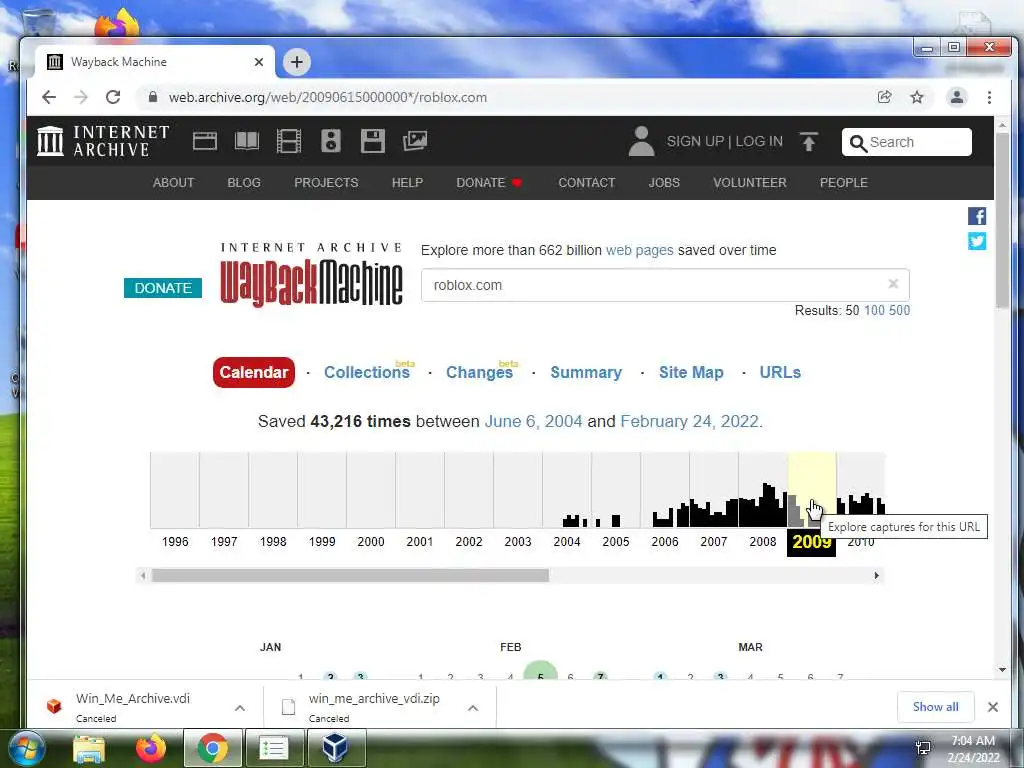Open the VOLUNTEER menu item
Viewport: 1024px width, 768px height.
pos(750,183)
